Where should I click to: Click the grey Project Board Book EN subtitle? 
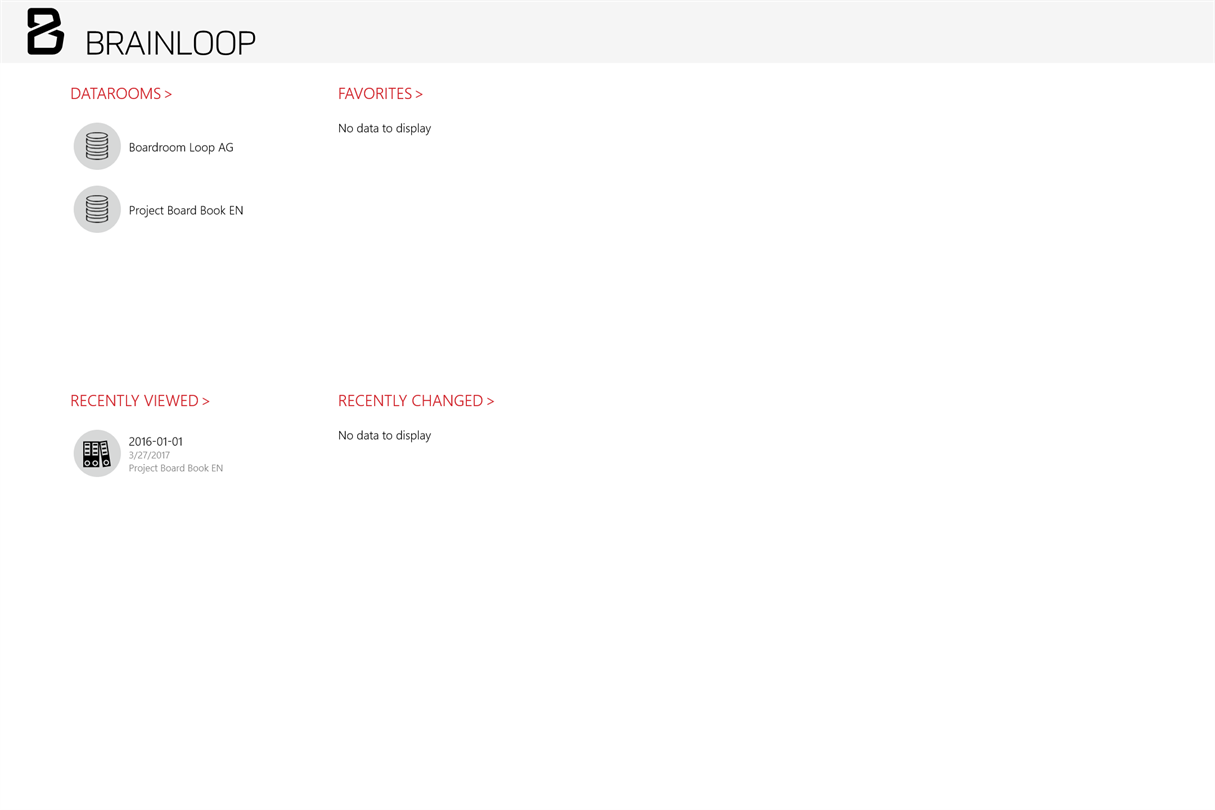[x=176, y=469]
